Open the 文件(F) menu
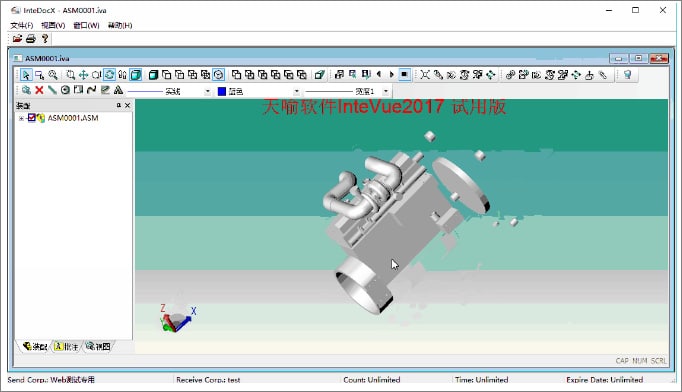 click(x=22, y=25)
